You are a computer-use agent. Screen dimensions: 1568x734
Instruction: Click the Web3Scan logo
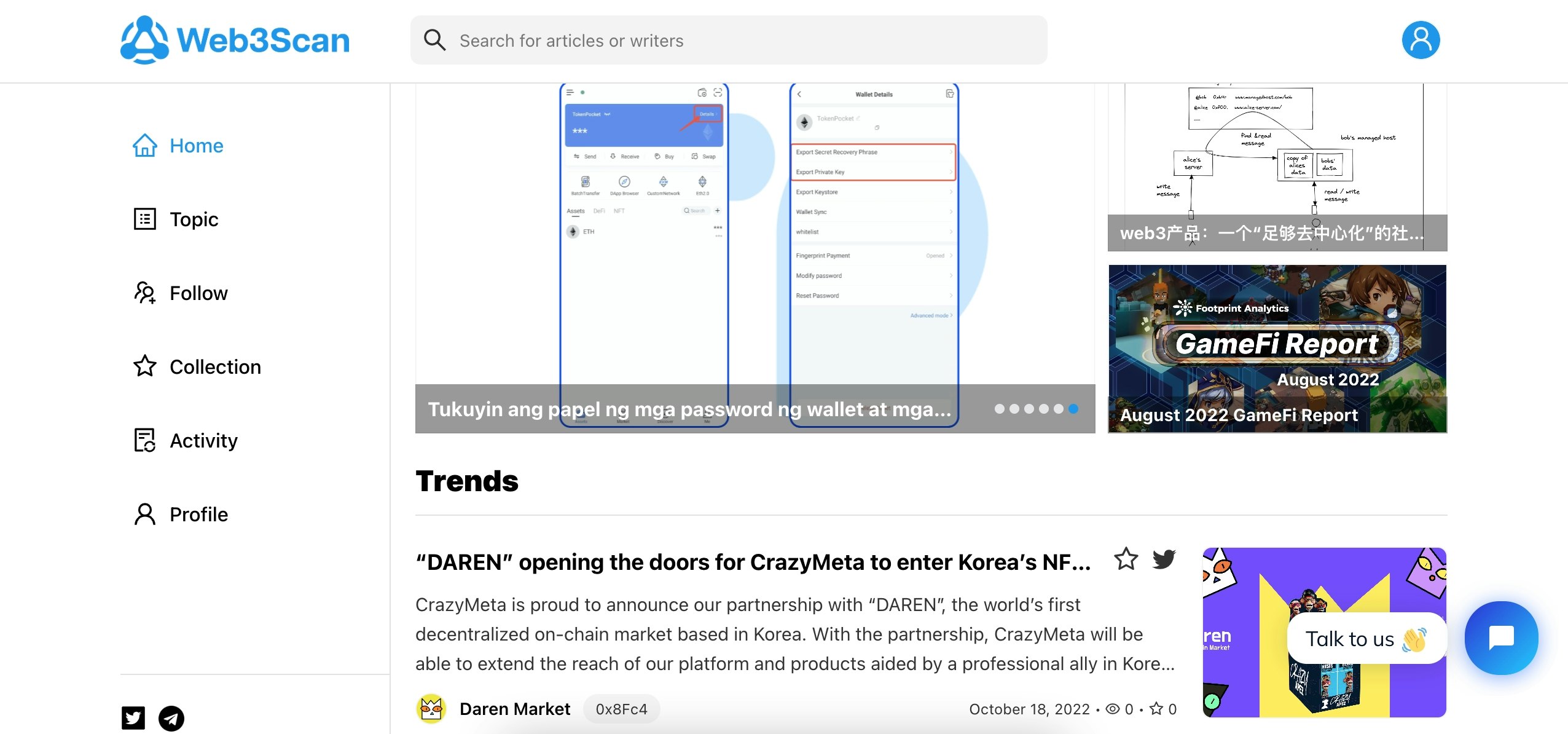point(235,40)
